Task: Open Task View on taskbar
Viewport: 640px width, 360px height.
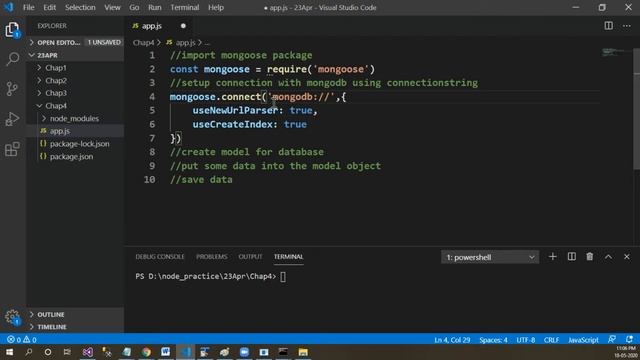Action: click(x=67, y=352)
